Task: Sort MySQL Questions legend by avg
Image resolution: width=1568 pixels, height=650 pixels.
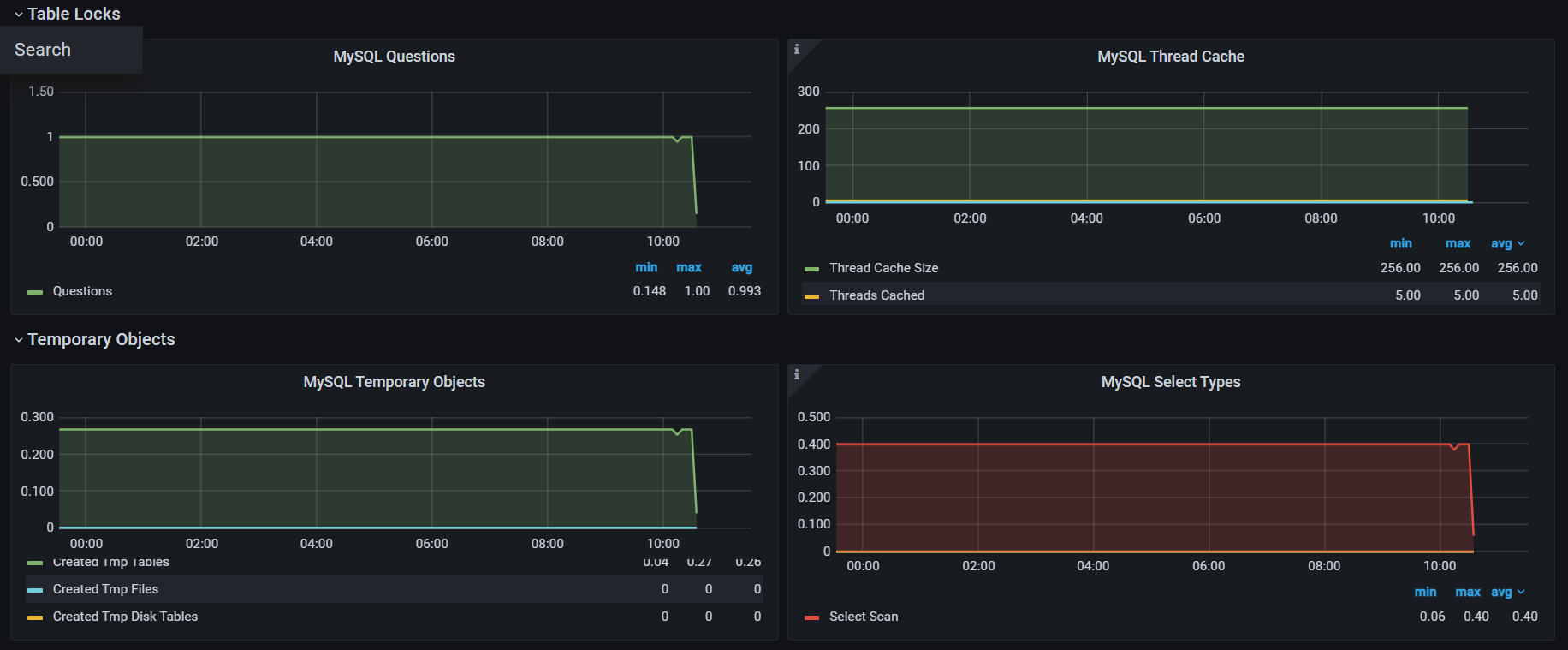Action: point(742,267)
